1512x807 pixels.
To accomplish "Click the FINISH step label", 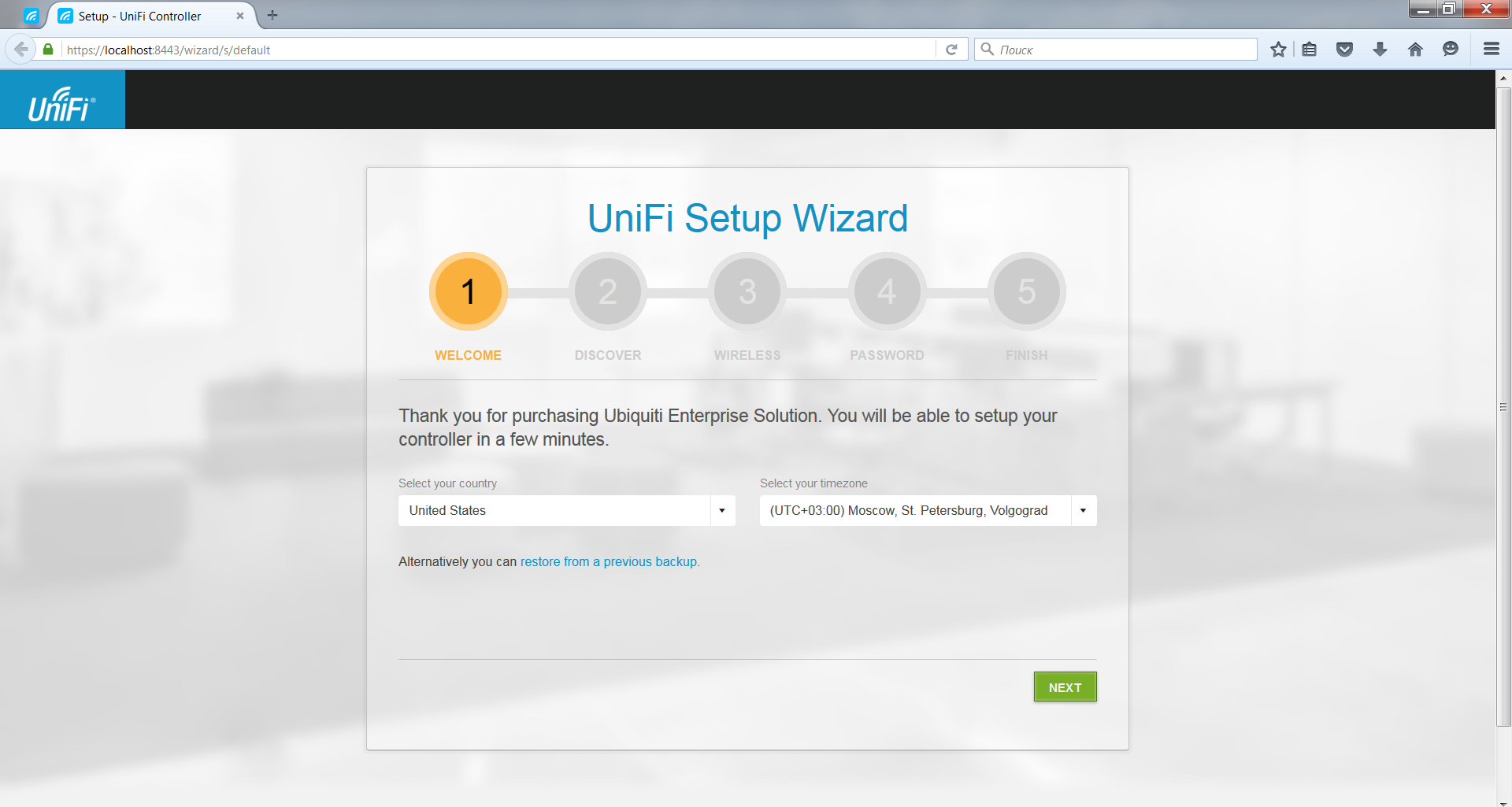I will click(1027, 355).
